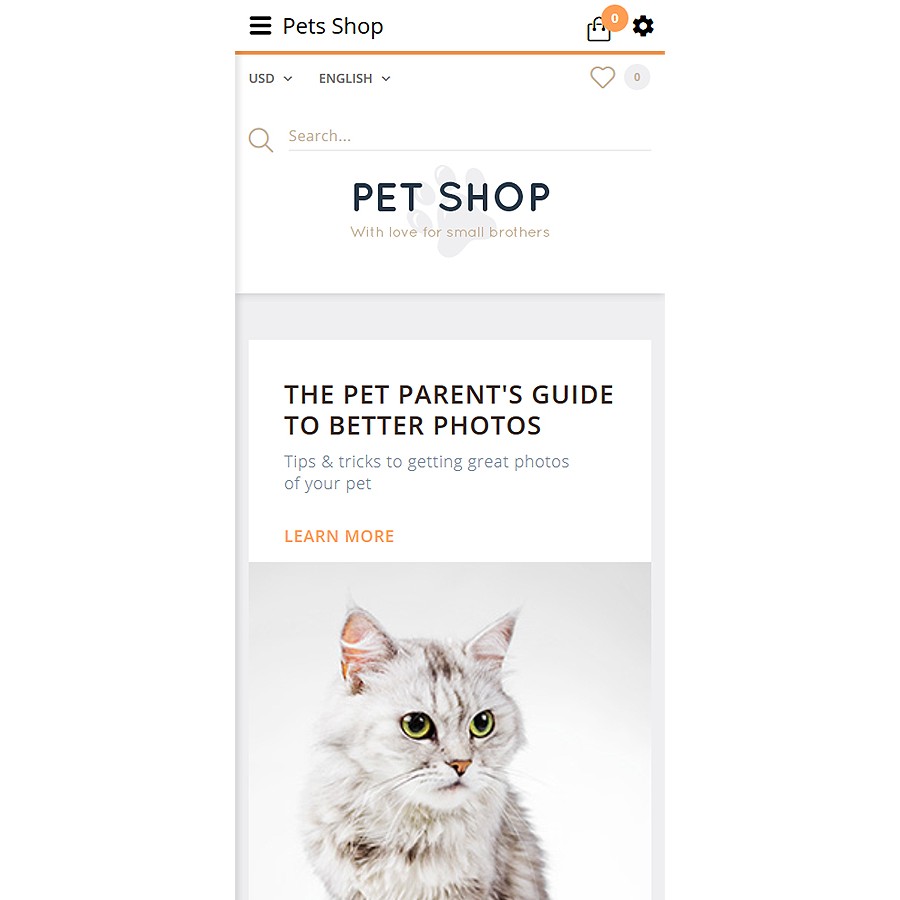900x900 pixels.
Task: Click the LEARN MORE link
Action: 339,536
